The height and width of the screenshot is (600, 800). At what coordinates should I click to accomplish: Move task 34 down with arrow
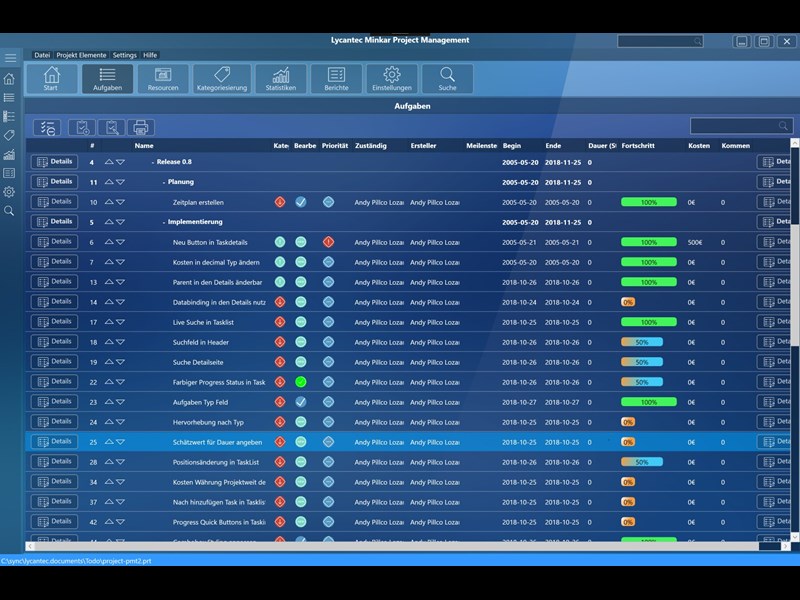click(x=120, y=482)
